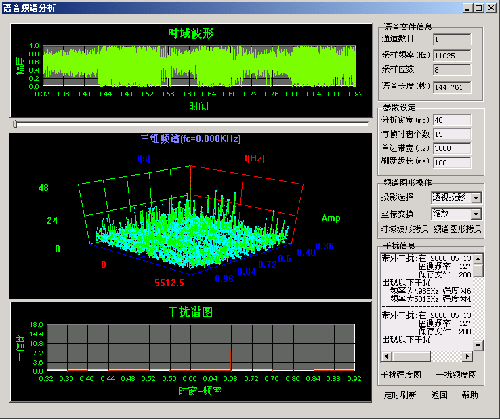500x419 pixels.
Task: Click the 帮助 help button
Action: point(470,395)
